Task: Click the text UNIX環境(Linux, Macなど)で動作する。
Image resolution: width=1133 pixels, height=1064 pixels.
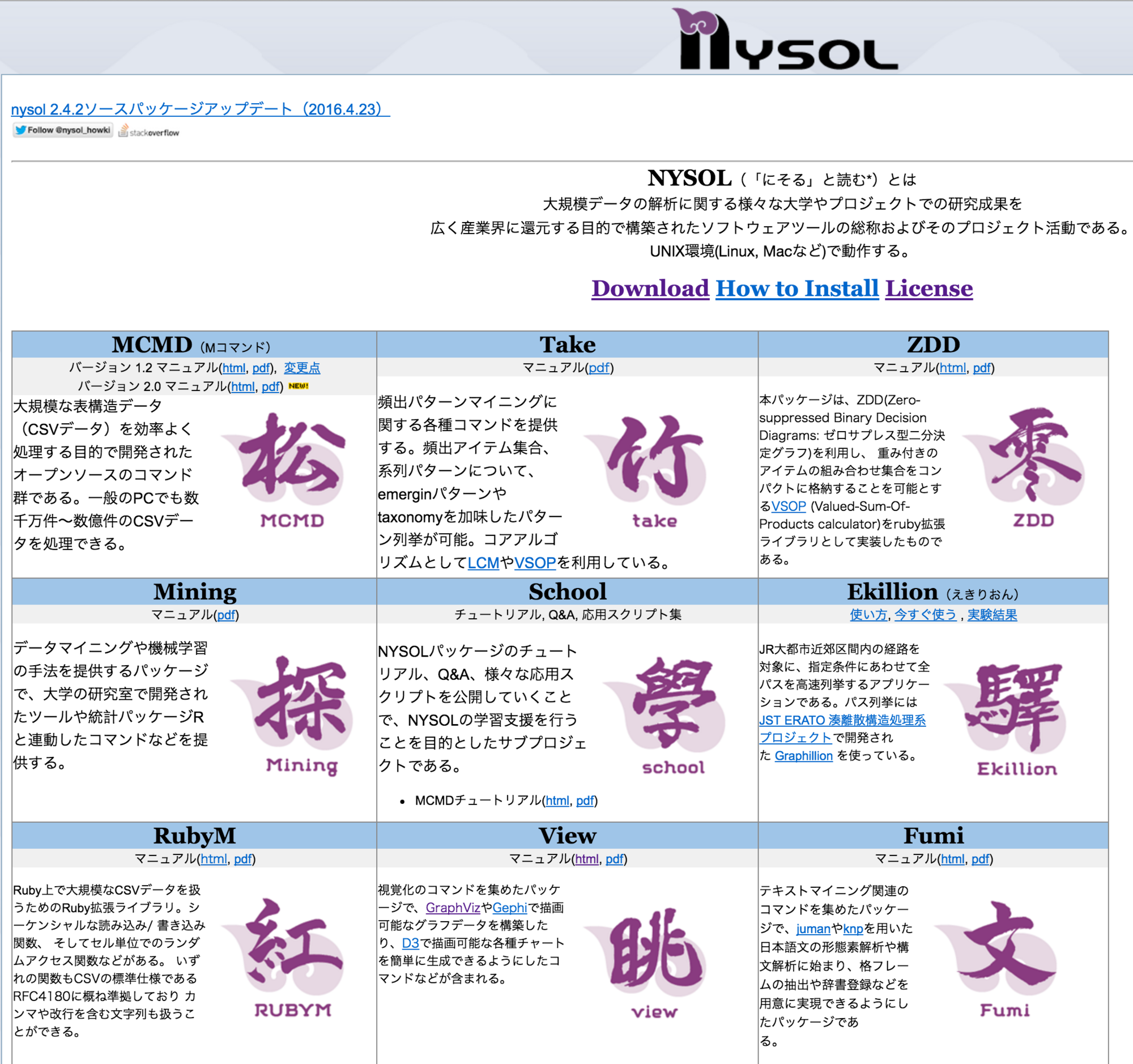Action: 781,252
